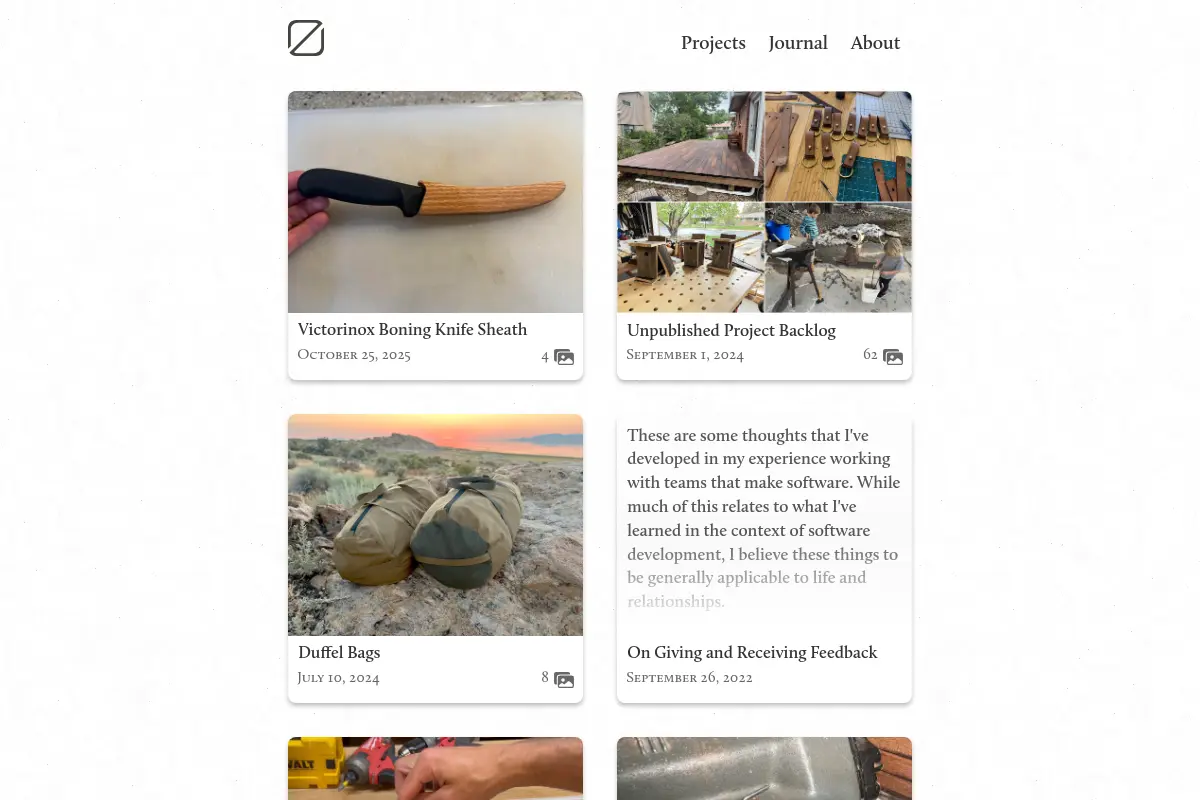Viewport: 1200px width, 800px height.
Task: Open the About page
Action: point(875,43)
